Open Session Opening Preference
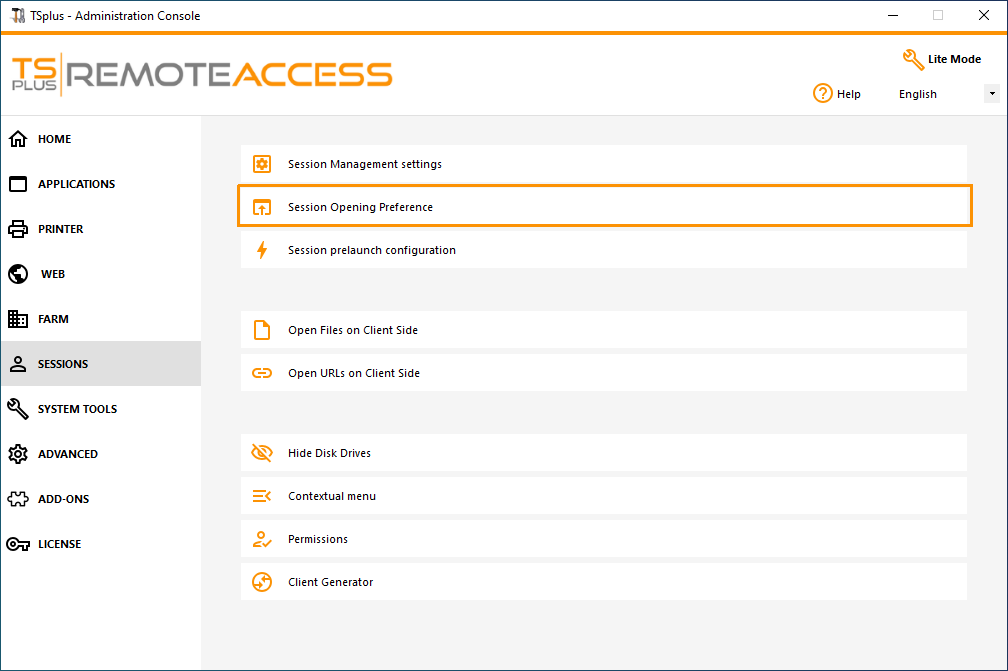 click(x=360, y=207)
